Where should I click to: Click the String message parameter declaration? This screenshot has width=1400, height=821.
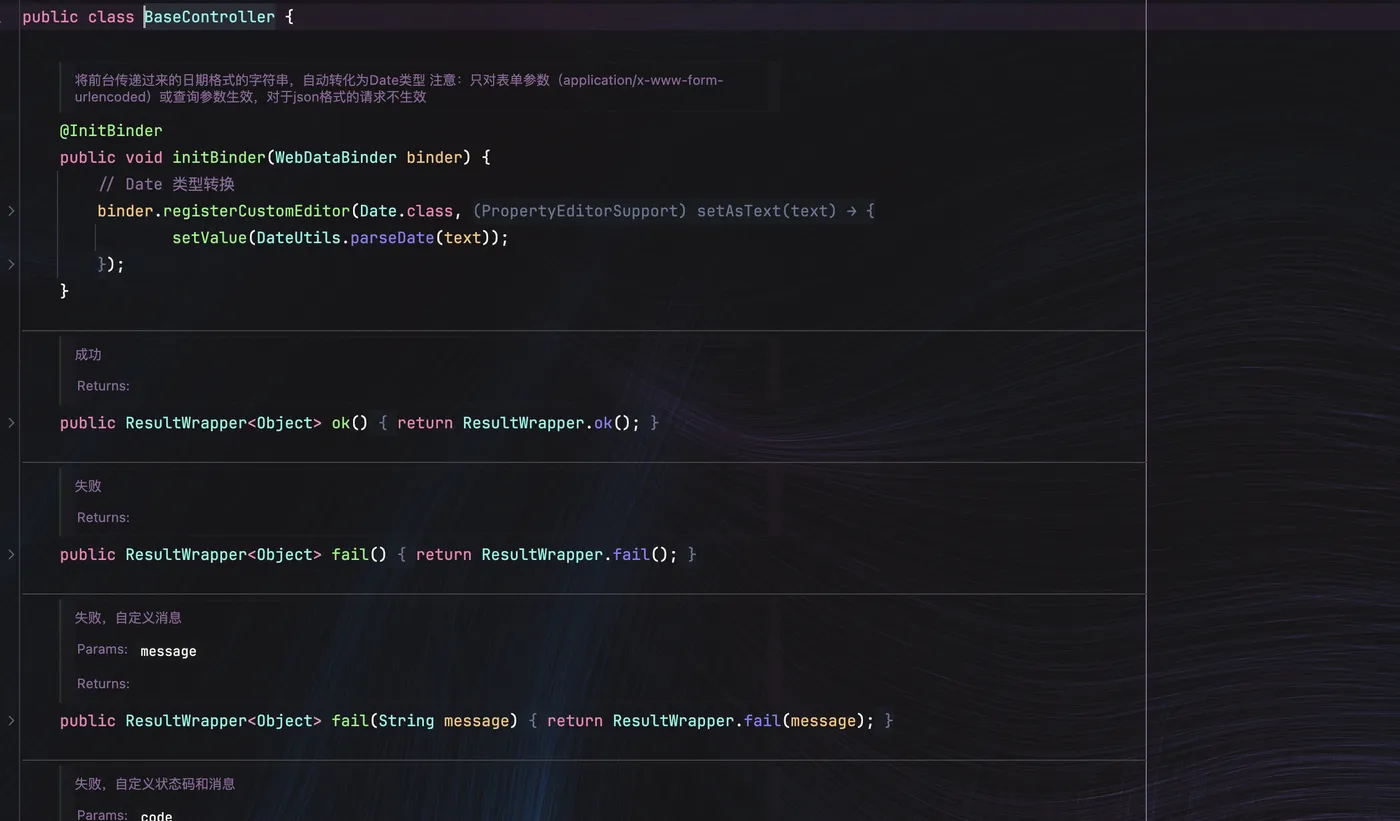[444, 721]
